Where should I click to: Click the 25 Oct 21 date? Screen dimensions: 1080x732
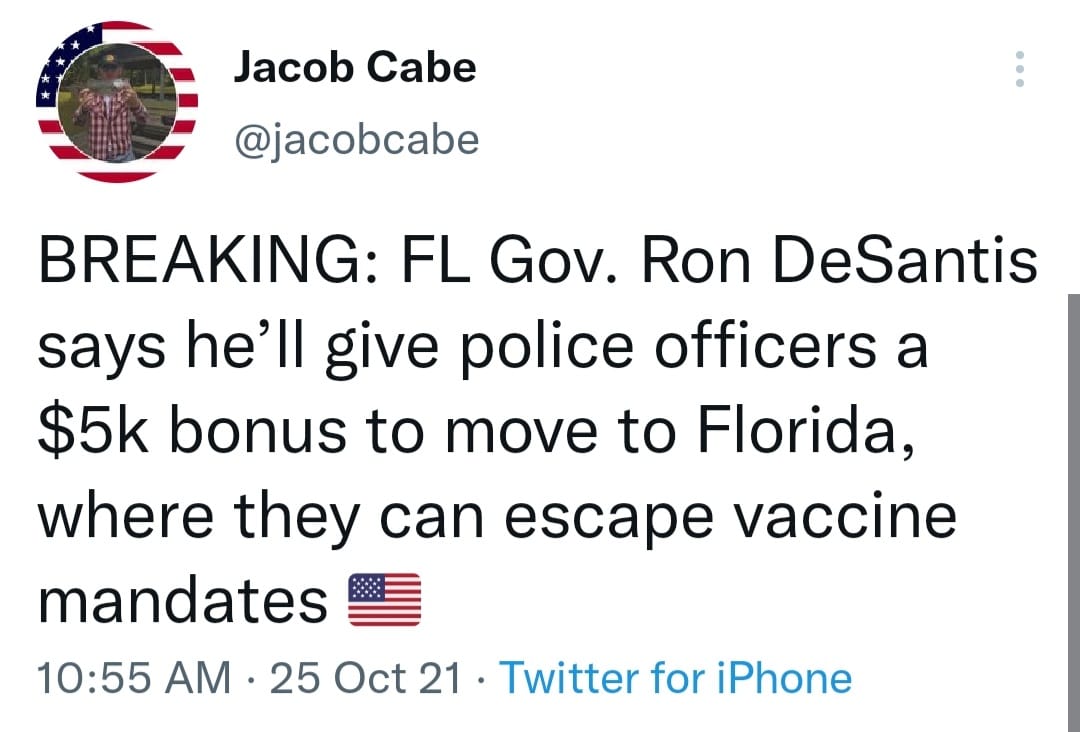366,679
